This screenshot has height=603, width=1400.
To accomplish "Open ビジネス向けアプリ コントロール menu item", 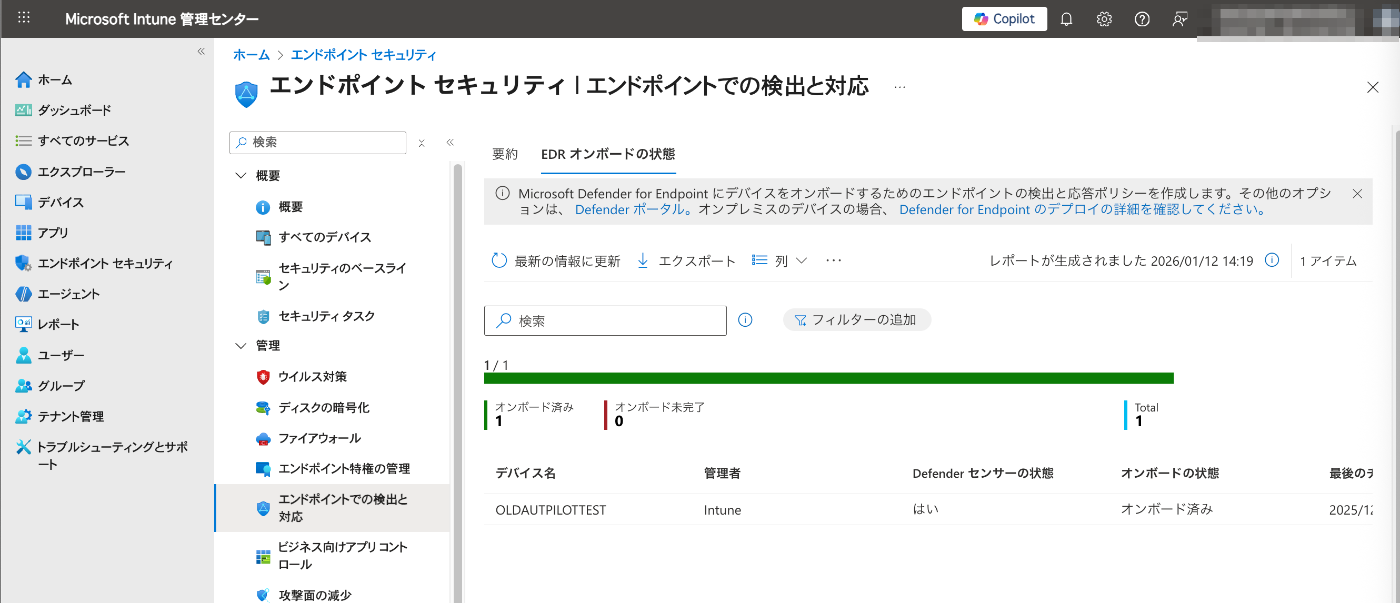I will 332,556.
